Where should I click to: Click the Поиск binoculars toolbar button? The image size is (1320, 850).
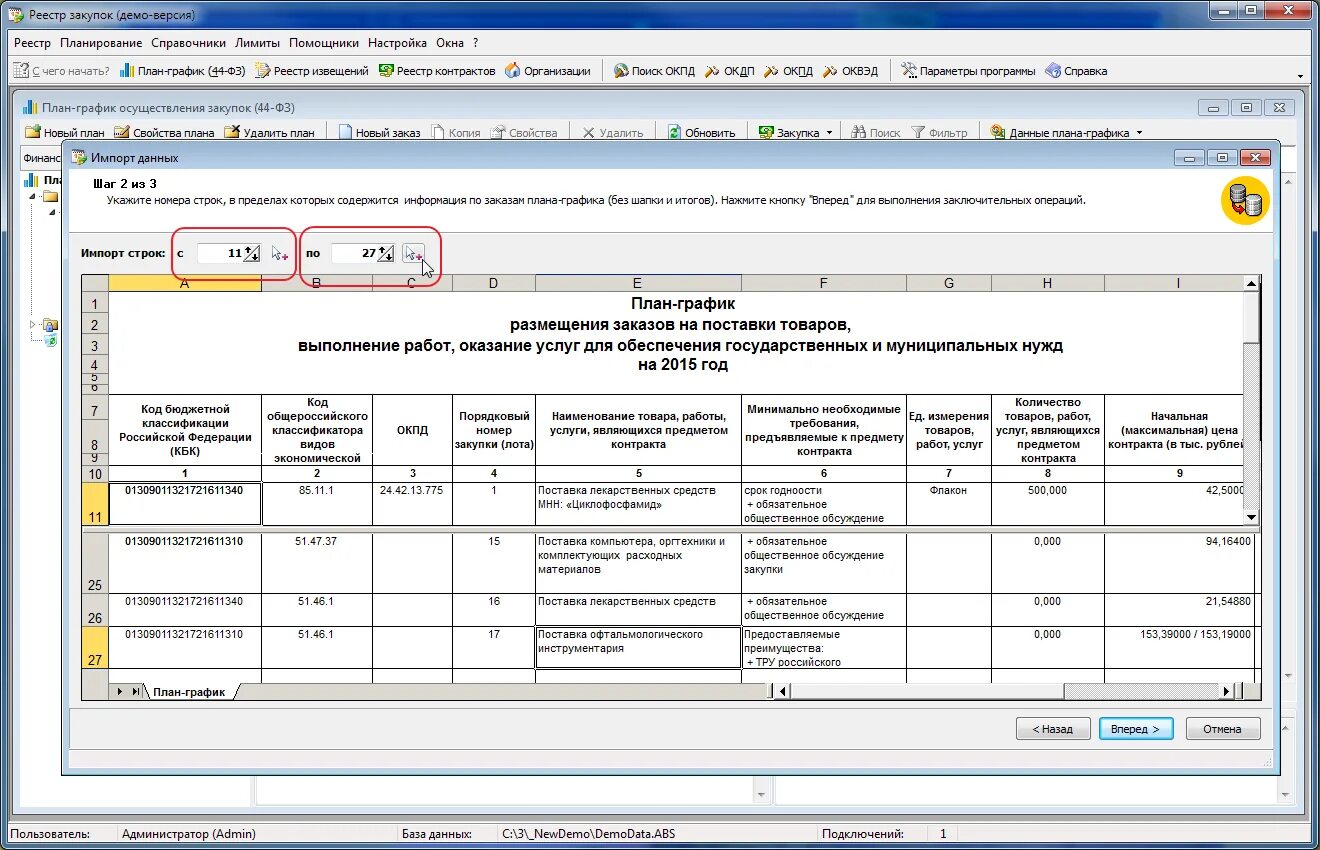[876, 132]
